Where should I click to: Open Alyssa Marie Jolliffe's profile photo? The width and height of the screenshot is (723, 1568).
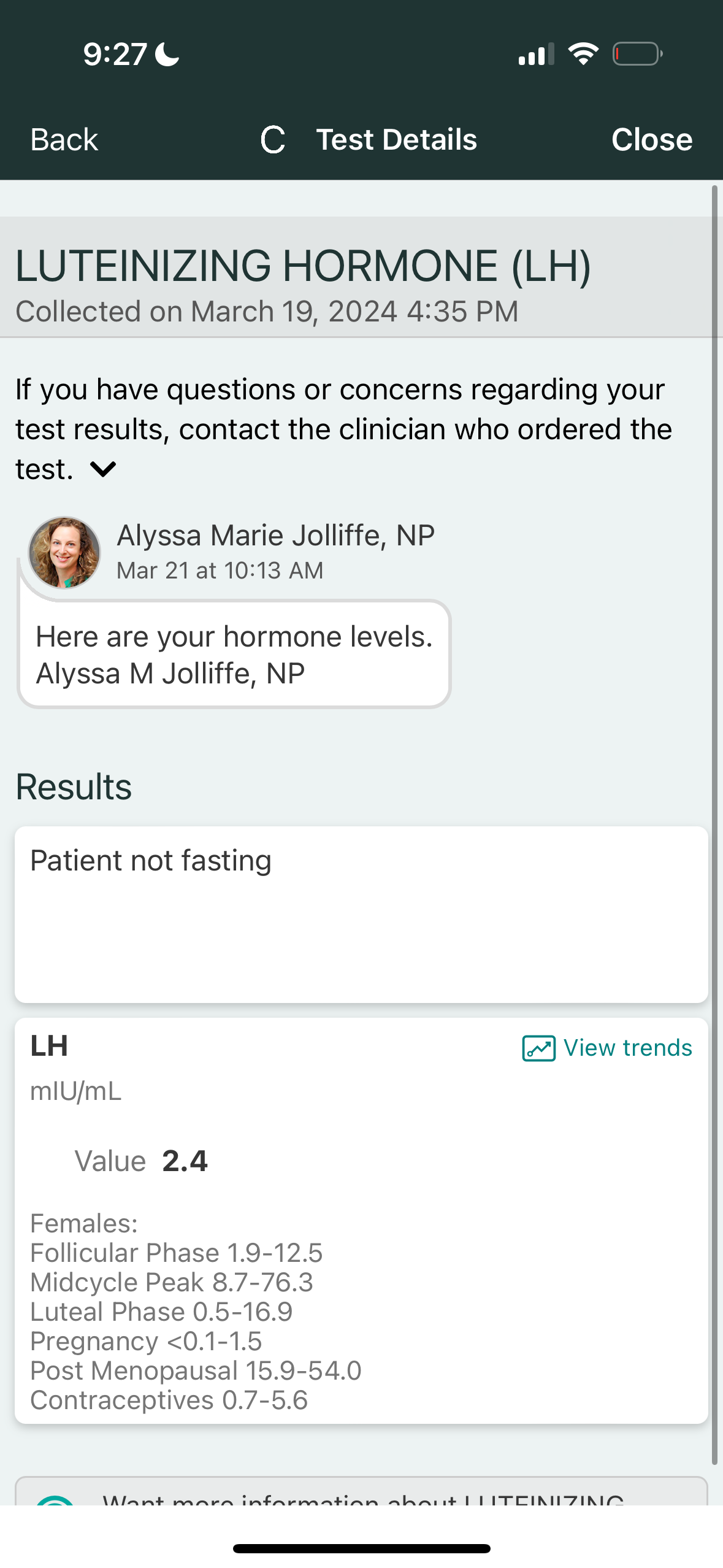pyautogui.click(x=64, y=552)
